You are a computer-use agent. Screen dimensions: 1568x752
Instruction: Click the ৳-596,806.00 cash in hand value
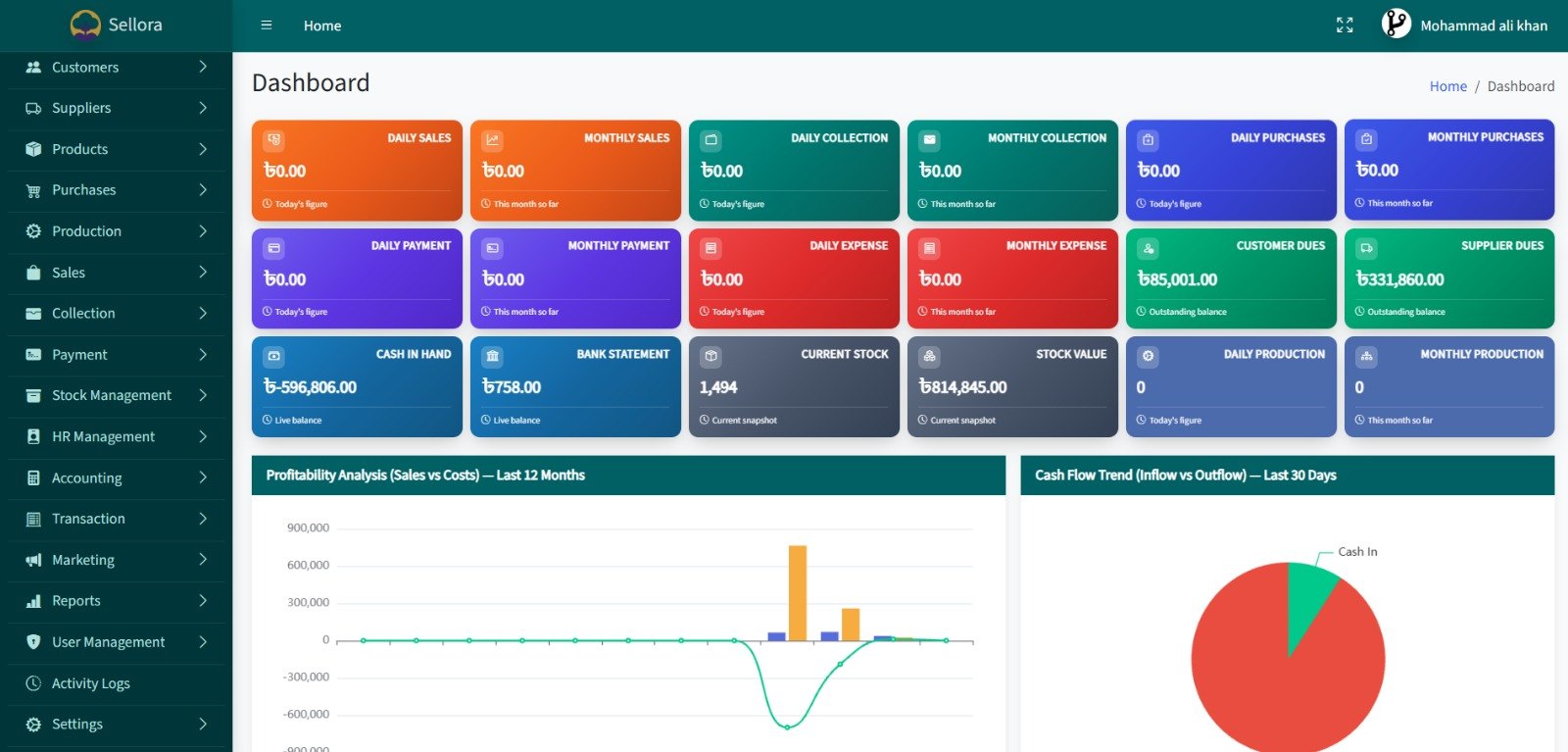coord(310,387)
